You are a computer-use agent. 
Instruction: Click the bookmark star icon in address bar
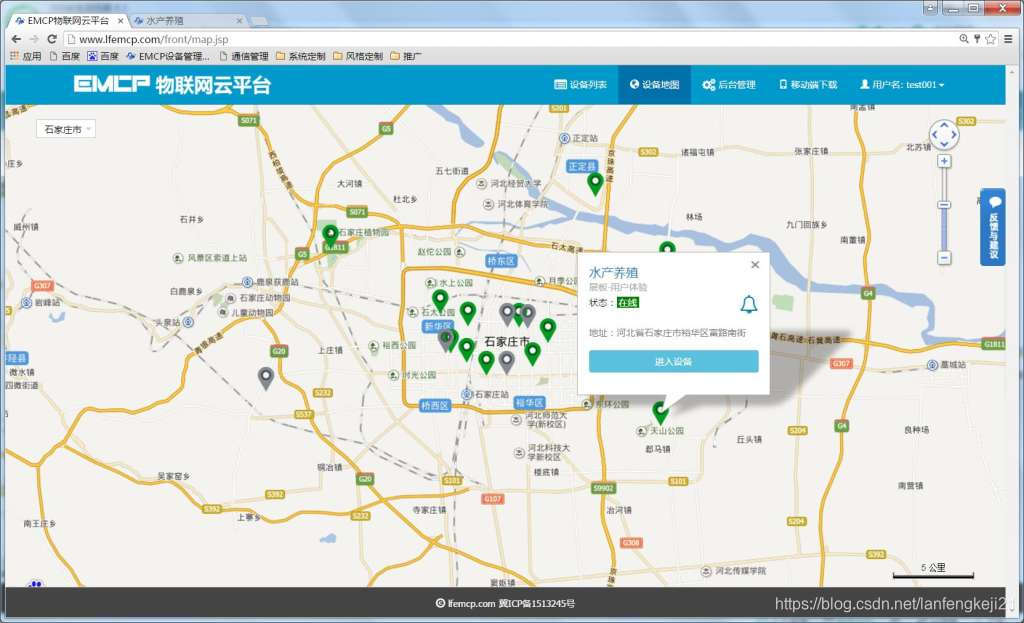pos(990,39)
